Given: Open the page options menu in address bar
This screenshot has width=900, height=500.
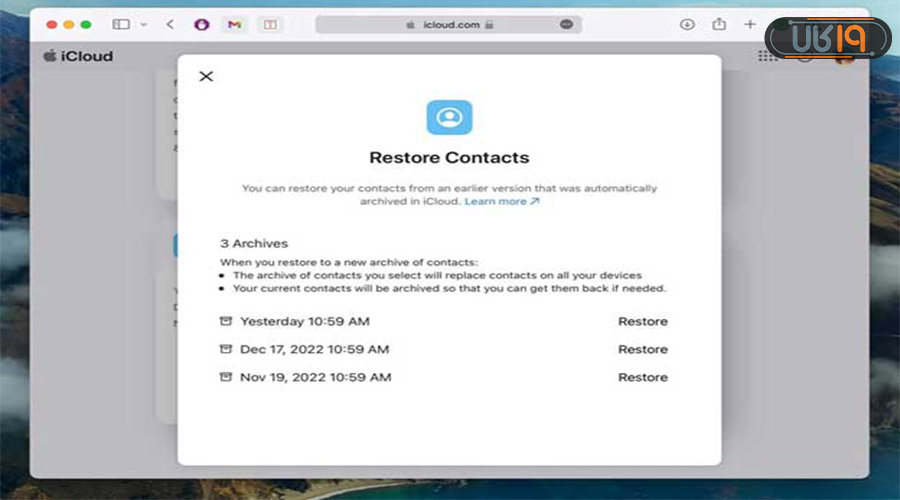Looking at the screenshot, I should (566, 24).
